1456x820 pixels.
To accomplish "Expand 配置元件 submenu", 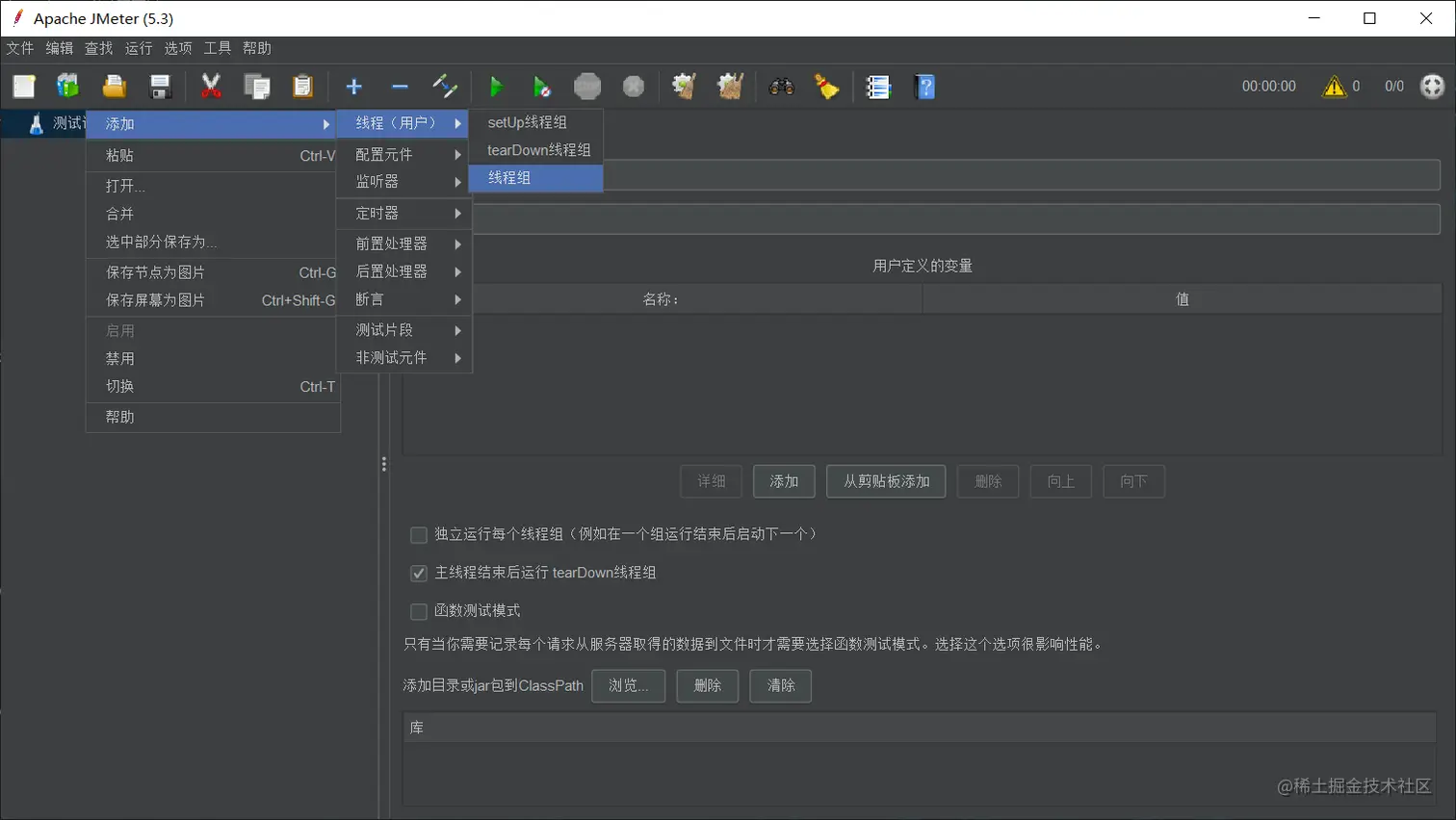I will (403, 154).
